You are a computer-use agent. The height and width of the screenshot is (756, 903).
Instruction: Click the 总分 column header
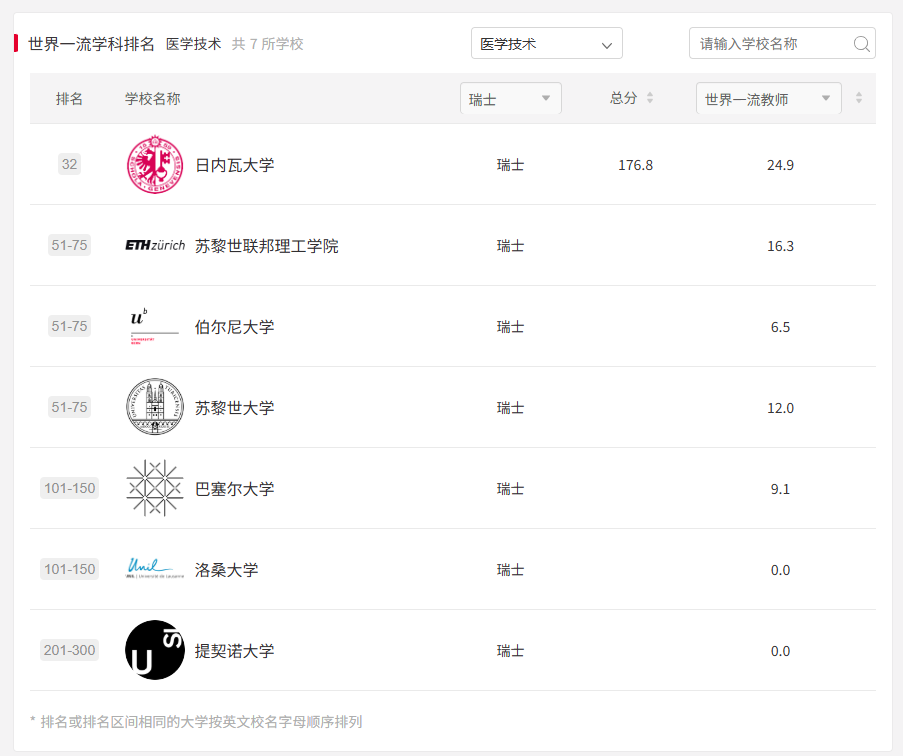coord(624,98)
